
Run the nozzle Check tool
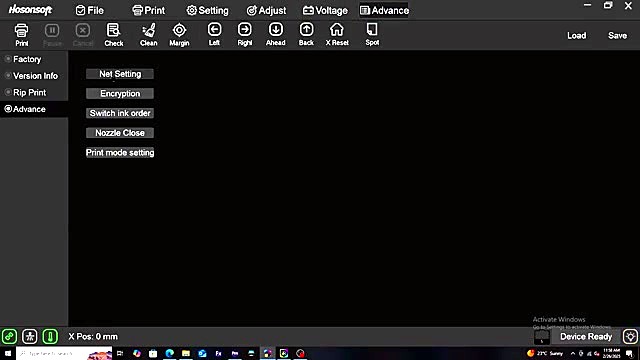tap(113, 35)
